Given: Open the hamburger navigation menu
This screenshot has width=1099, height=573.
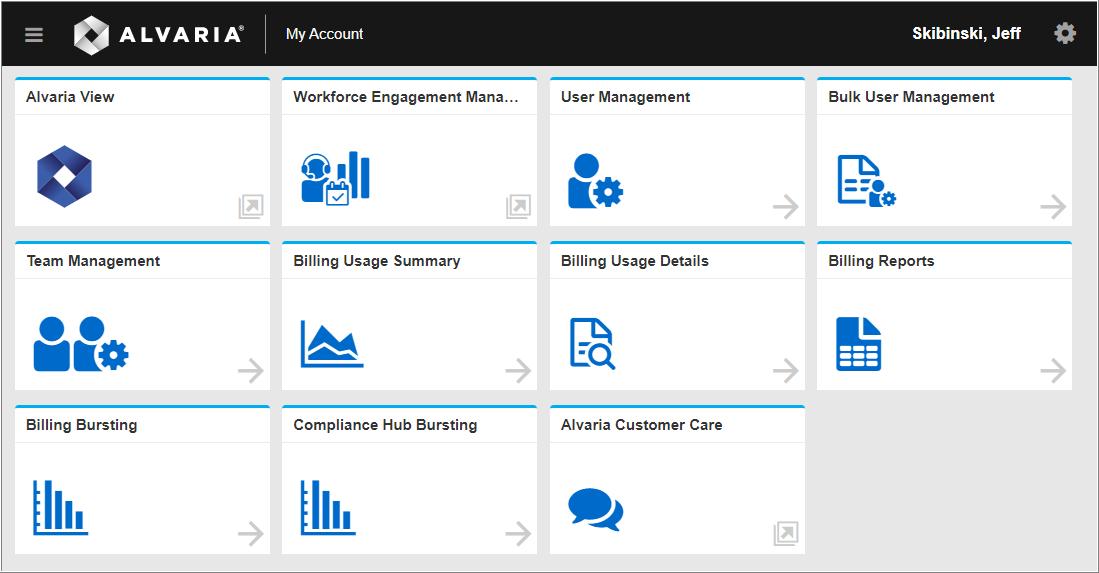Looking at the screenshot, I should point(34,35).
